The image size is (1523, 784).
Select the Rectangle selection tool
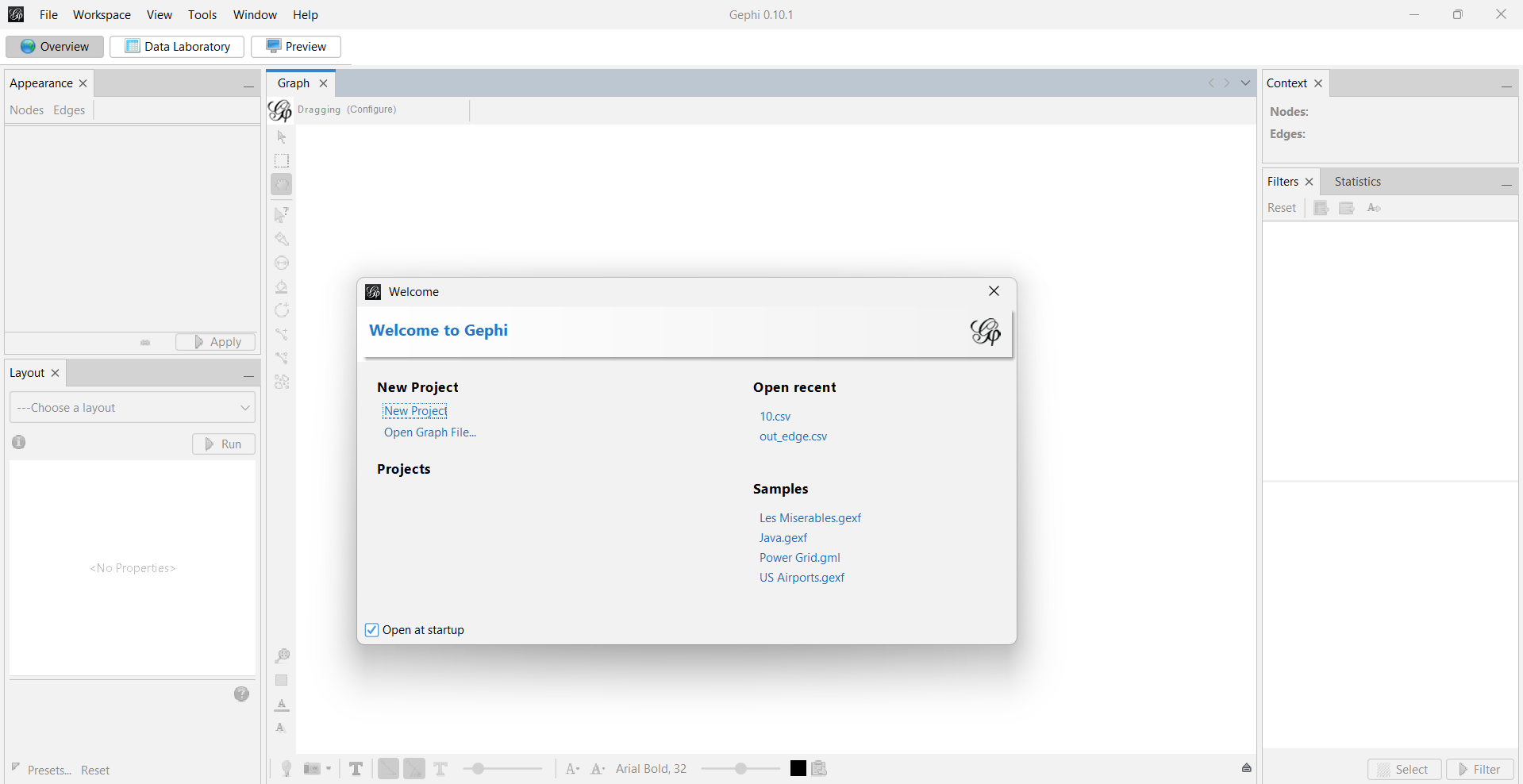pyautogui.click(x=282, y=160)
